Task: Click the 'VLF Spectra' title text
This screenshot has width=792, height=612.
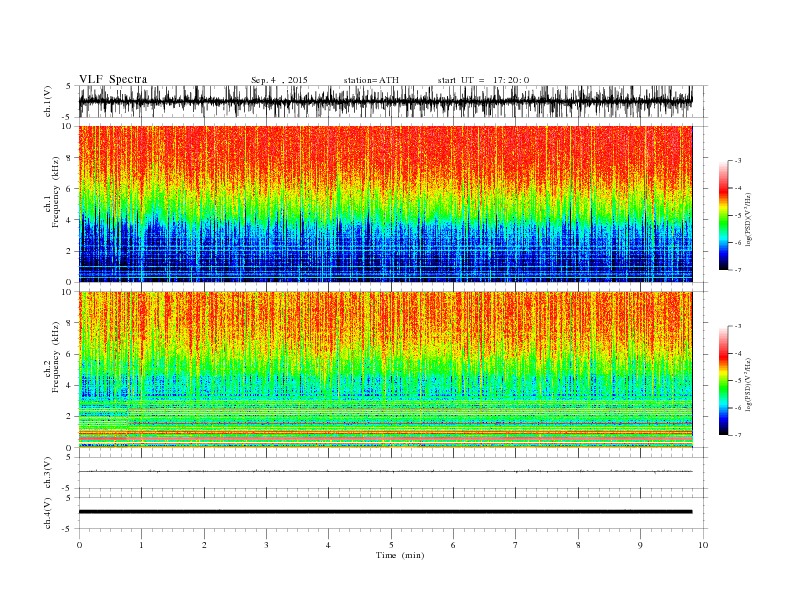Action: 113,79
